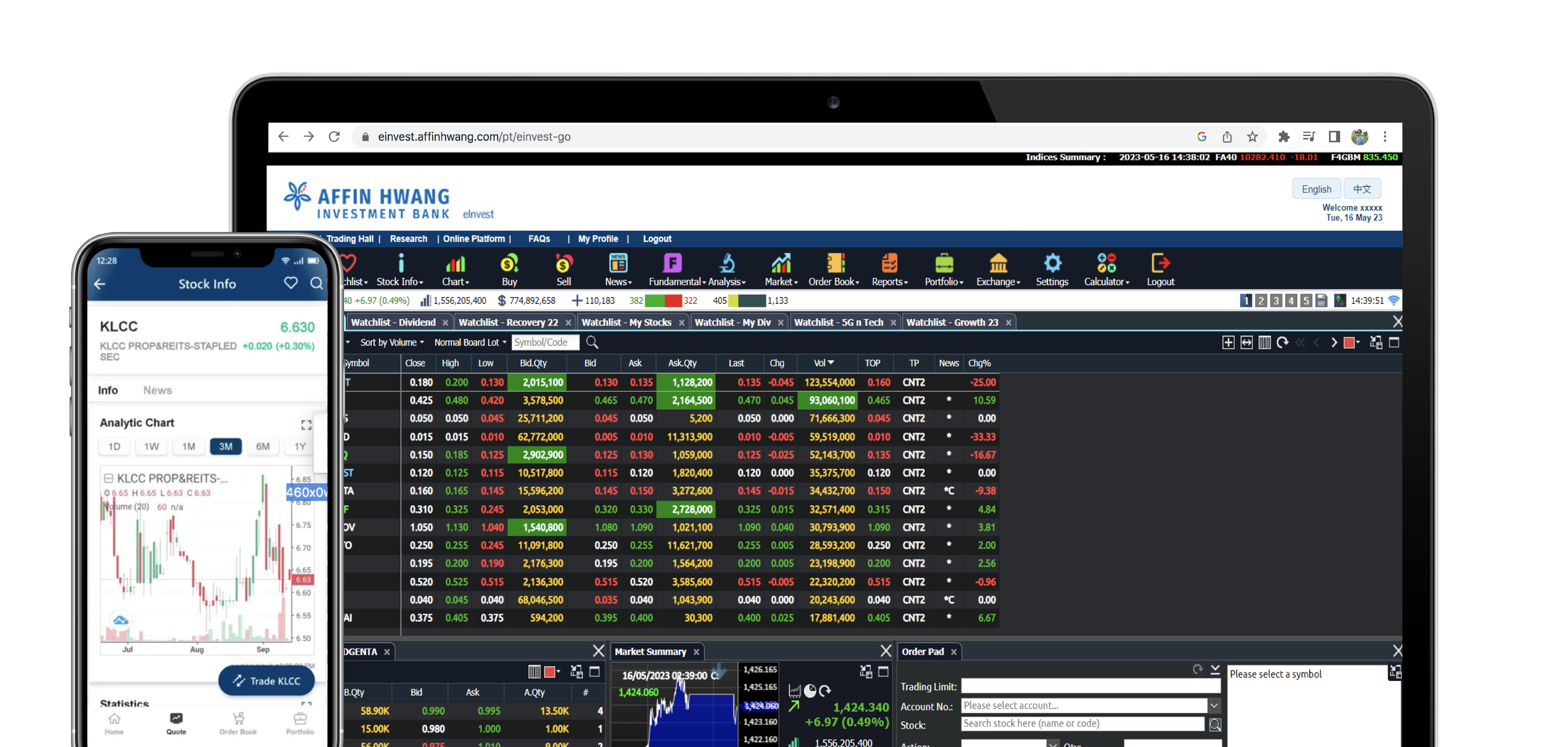The height and width of the screenshot is (747, 1568).
Task: Switch to workspace layout 3
Action: [1276, 300]
